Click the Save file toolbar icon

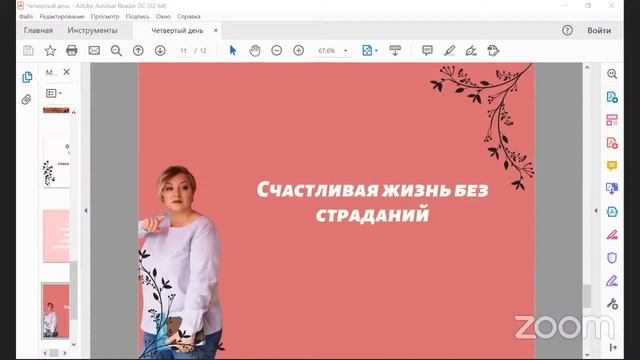[28, 51]
